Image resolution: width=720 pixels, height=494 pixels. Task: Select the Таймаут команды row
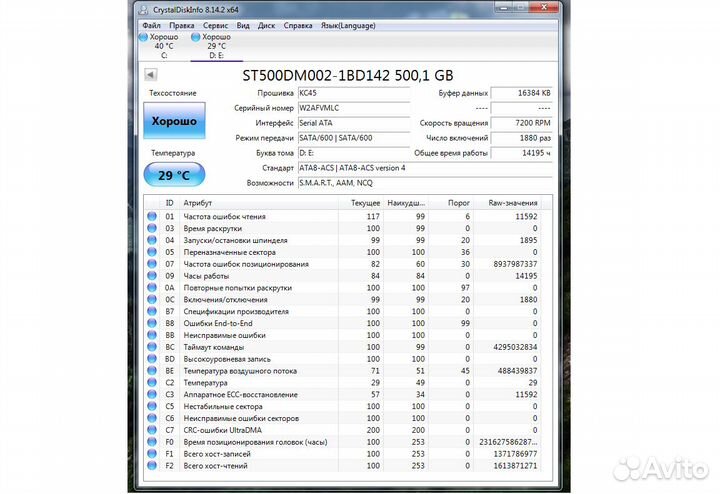coord(342,347)
